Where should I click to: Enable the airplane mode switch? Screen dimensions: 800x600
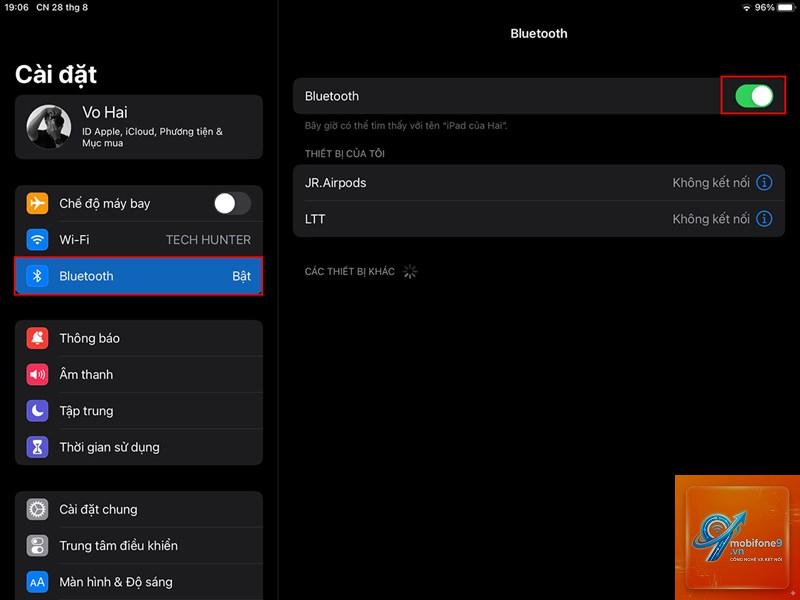pos(232,204)
